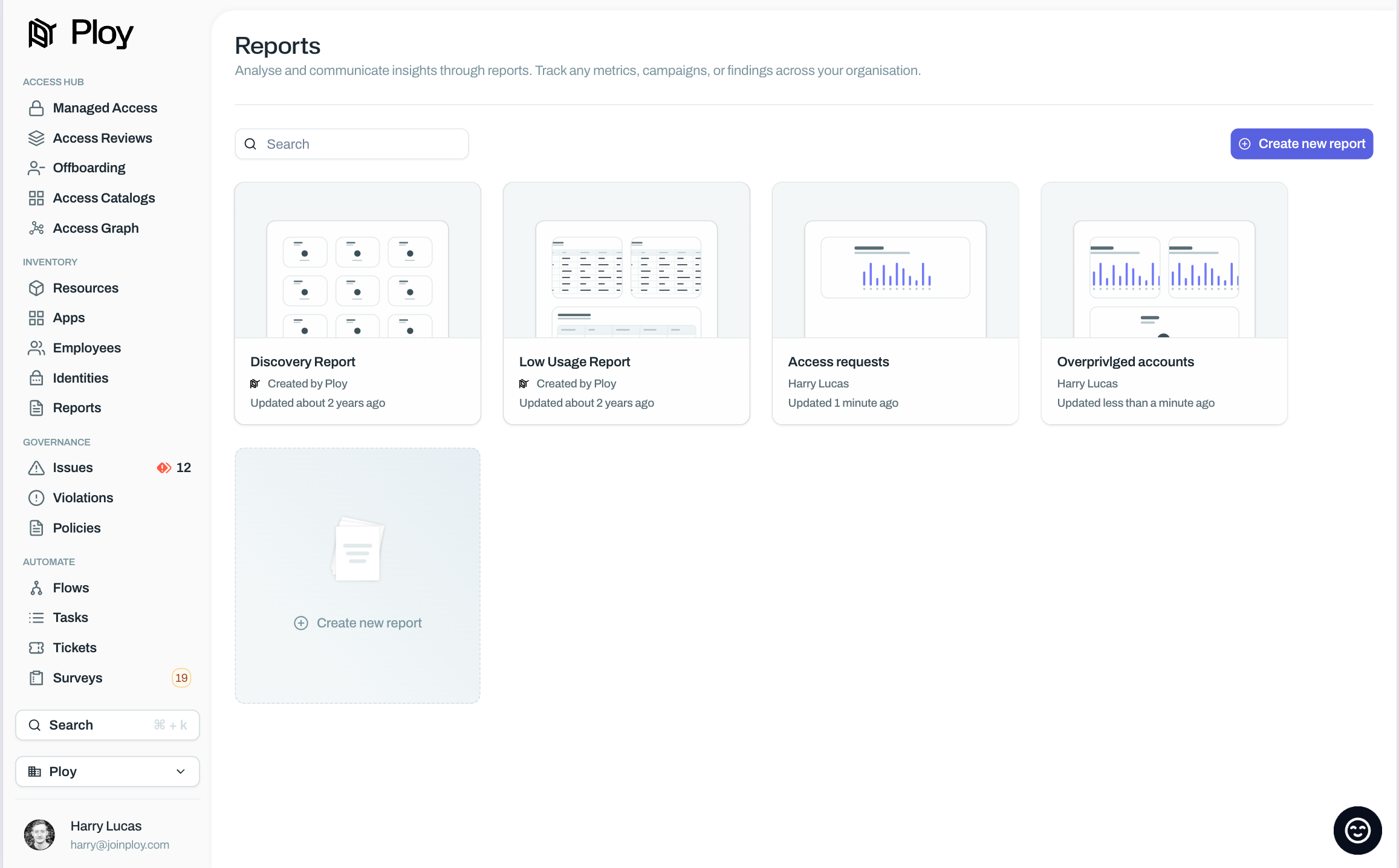1399x868 pixels.
Task: Click the Tickets icon
Action: (x=36, y=647)
